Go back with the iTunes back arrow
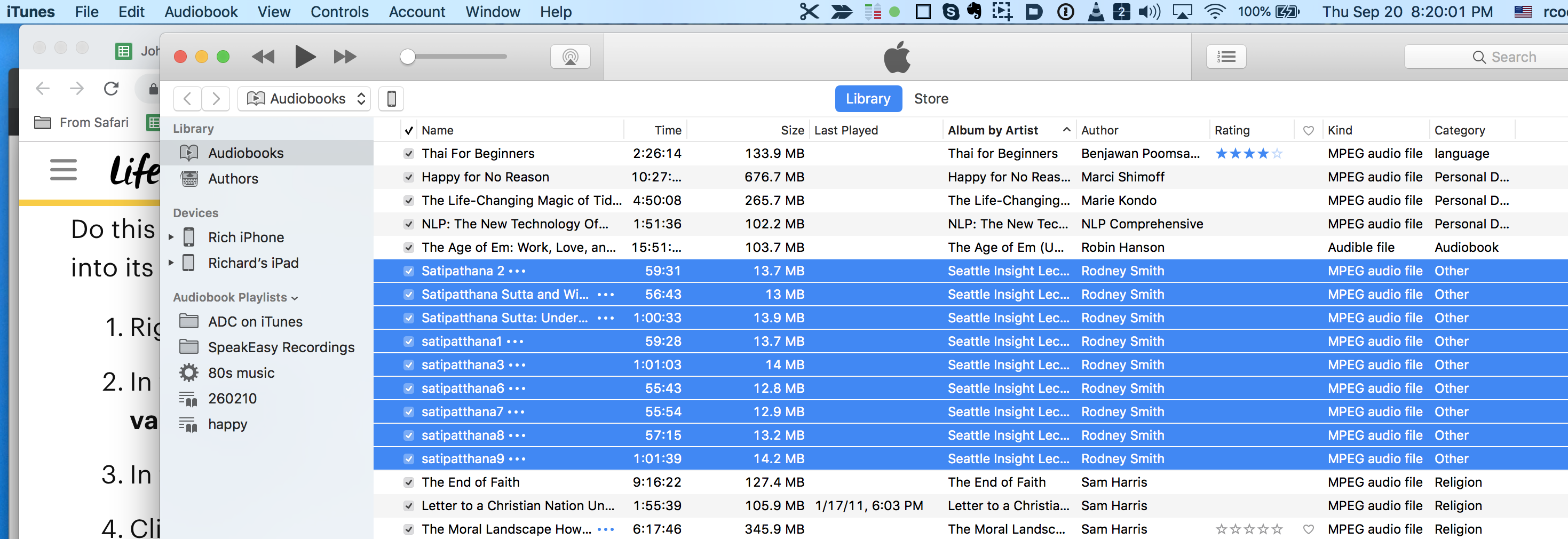Image resolution: width=1568 pixels, height=539 pixels. click(x=187, y=99)
